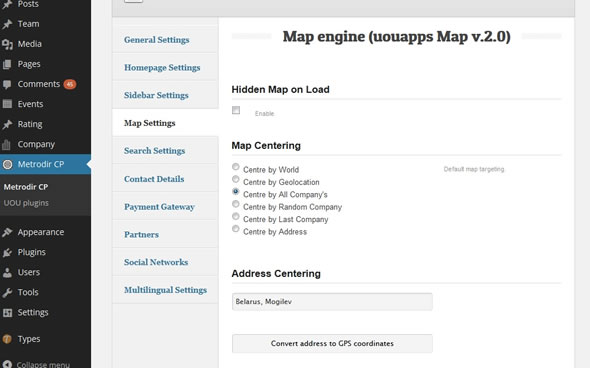Click the Map engine title heading
The width and height of the screenshot is (590, 368).
coord(397,37)
